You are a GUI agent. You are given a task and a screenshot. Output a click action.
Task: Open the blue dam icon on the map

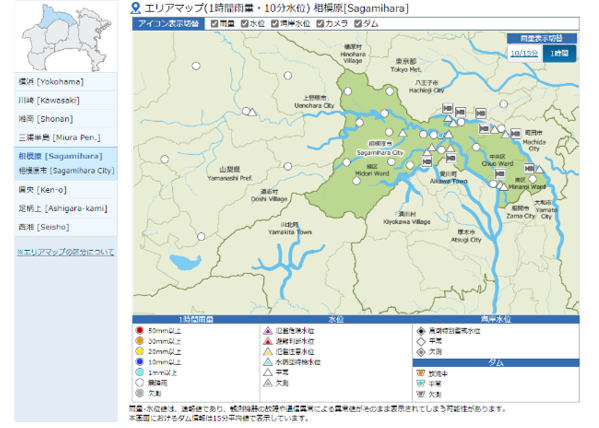click(x=440, y=136)
